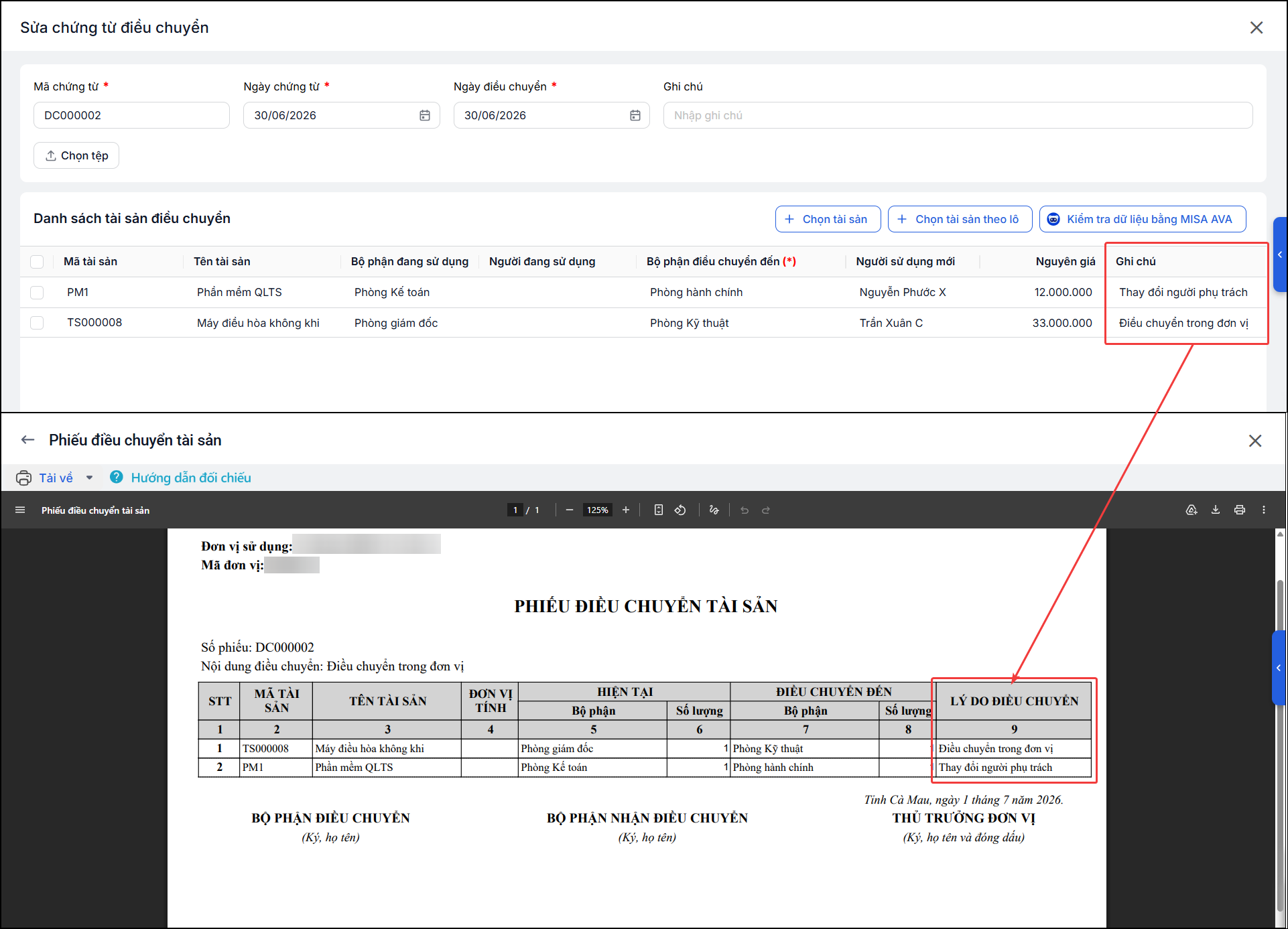This screenshot has width=1288, height=929.
Task: Rotate the PDF document
Action: (x=680, y=510)
